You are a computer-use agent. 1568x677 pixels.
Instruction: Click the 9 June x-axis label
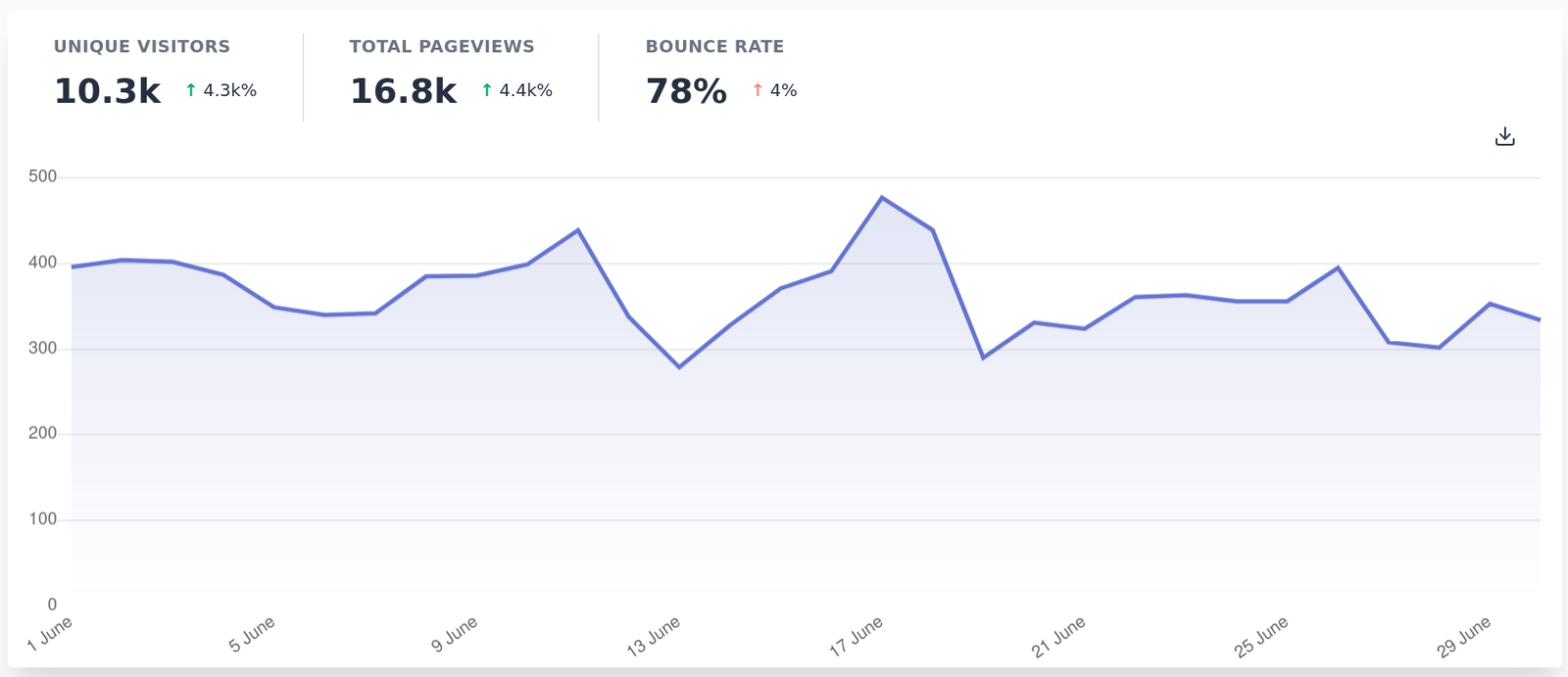point(455,634)
